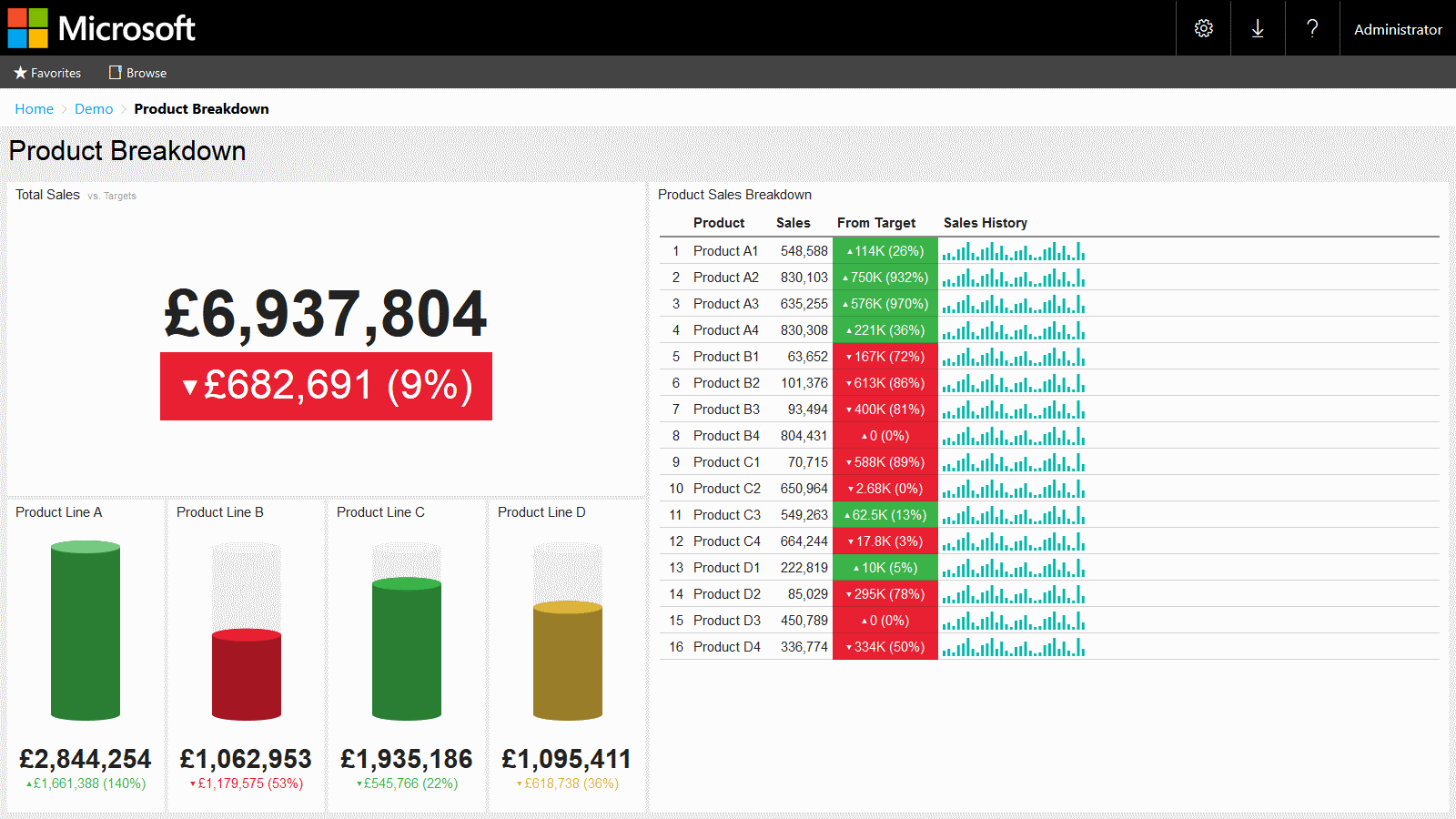Select the Product B4 row name
Image resolution: width=1456 pixels, height=819 pixels.
(x=725, y=436)
